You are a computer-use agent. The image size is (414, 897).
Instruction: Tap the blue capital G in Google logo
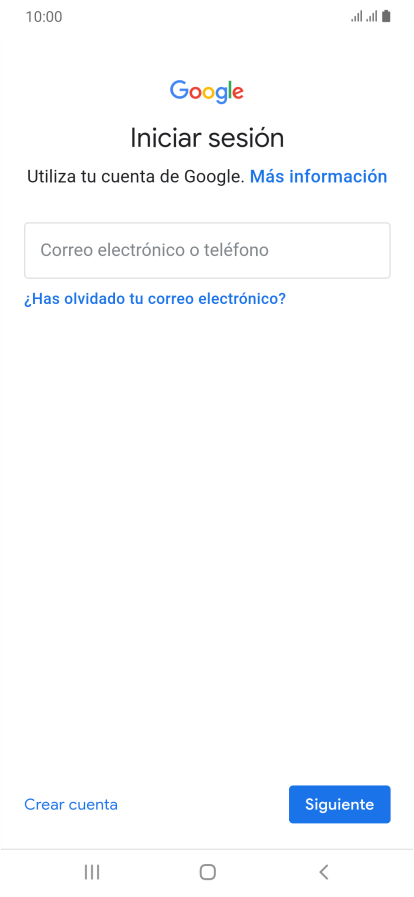pyautogui.click(x=179, y=91)
